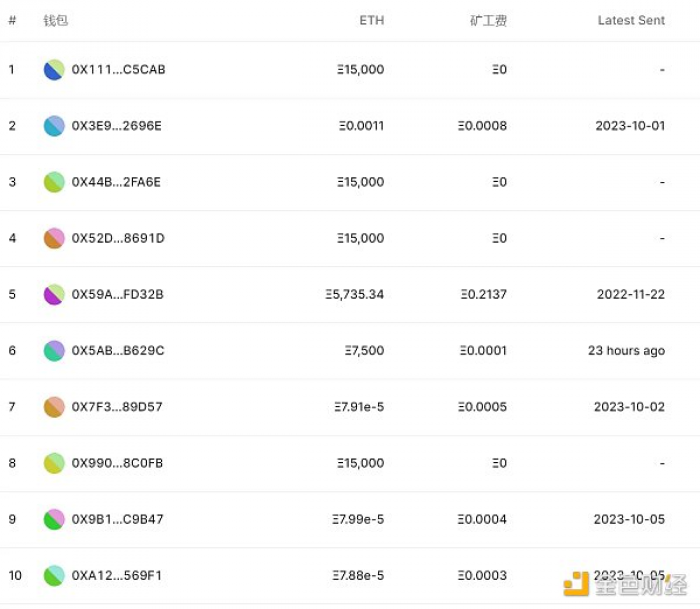Open wallet address 0X990...8C0FB

[117, 463]
